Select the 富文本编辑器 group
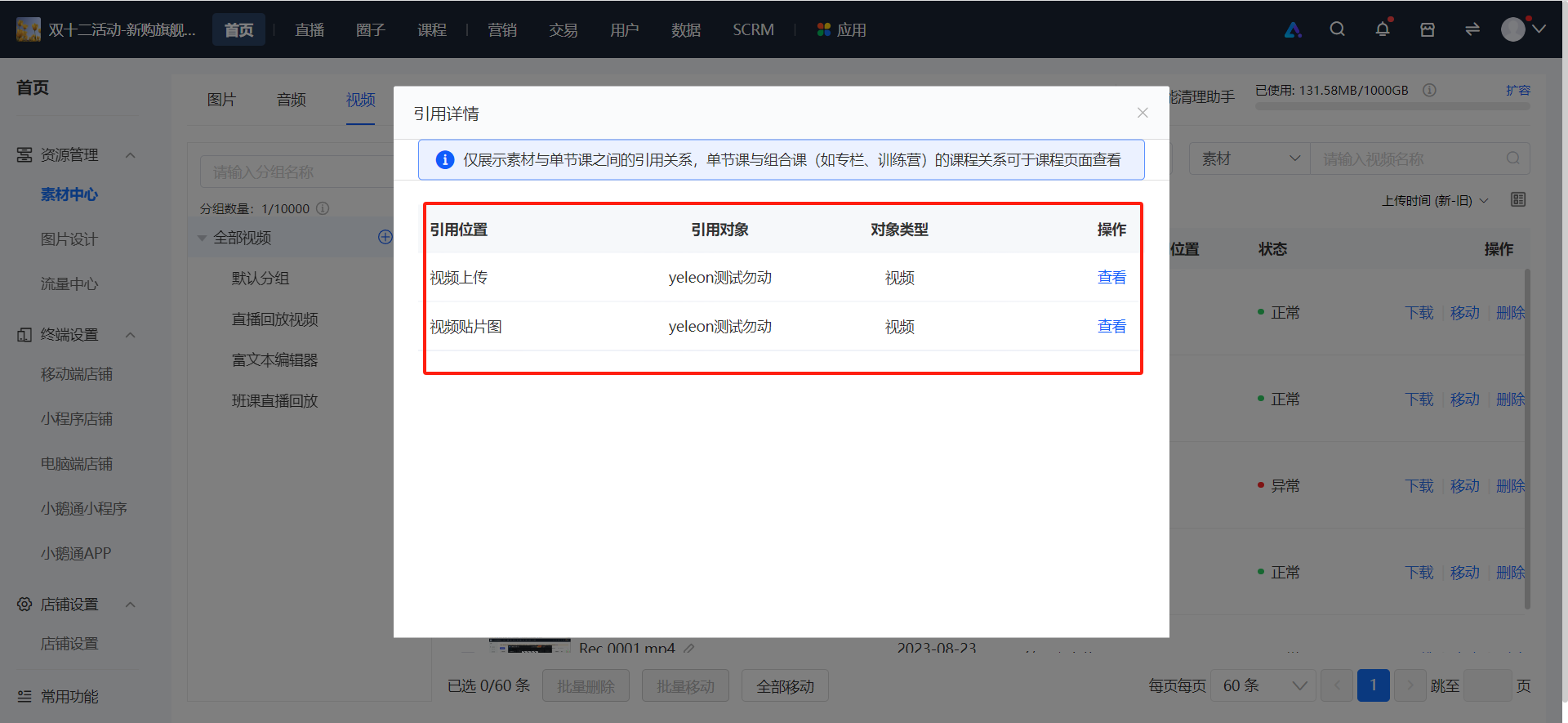 (x=275, y=360)
